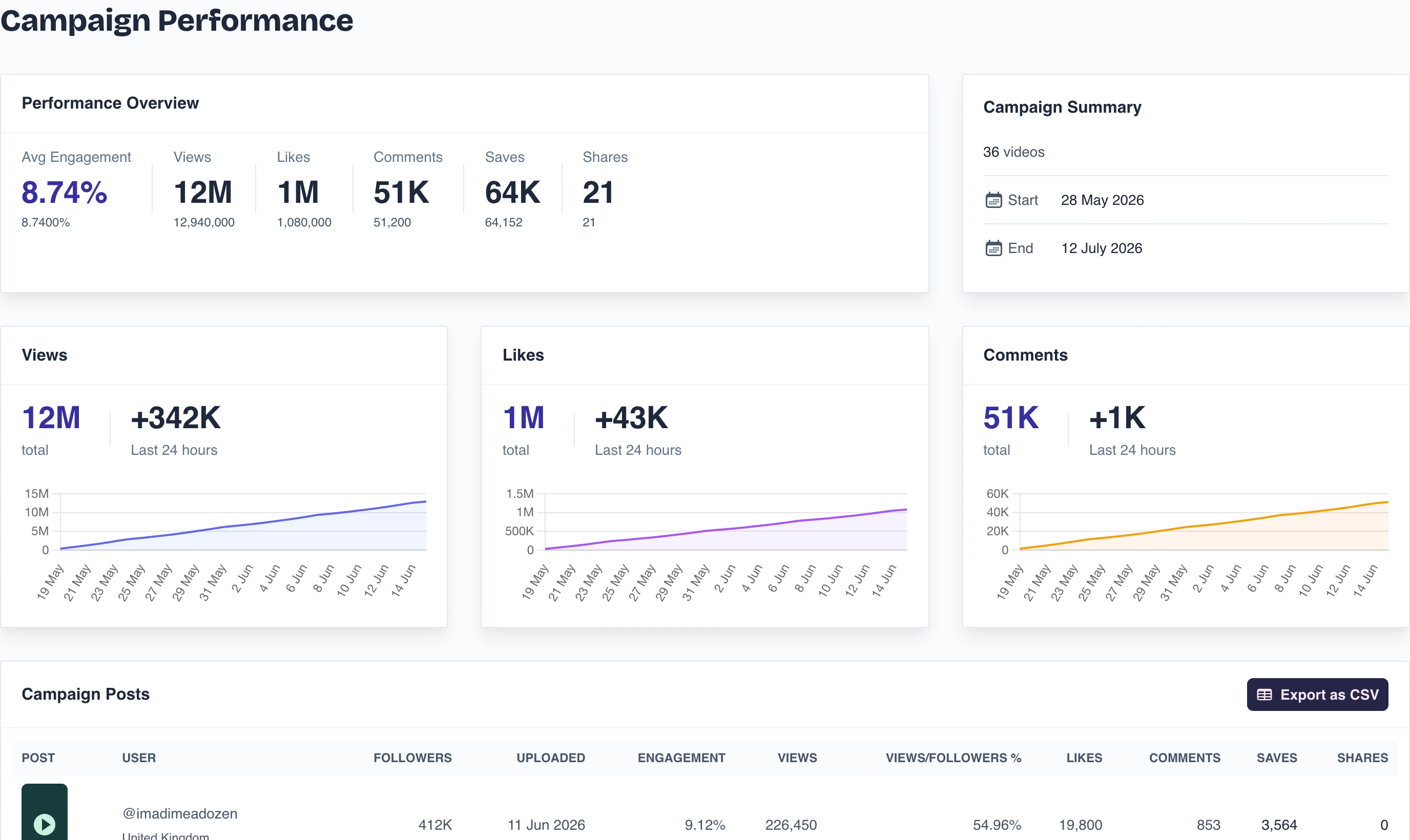Click the 19,800 likes cell
This screenshot has width=1410, height=840.
tap(1081, 825)
